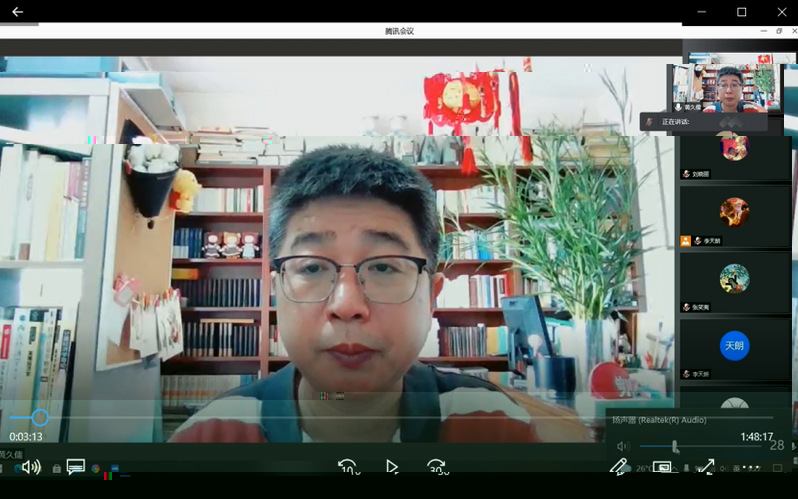Click the 扬声器 (Realtek(R) Audio) label
The height and width of the screenshot is (499, 798).
[x=659, y=420]
